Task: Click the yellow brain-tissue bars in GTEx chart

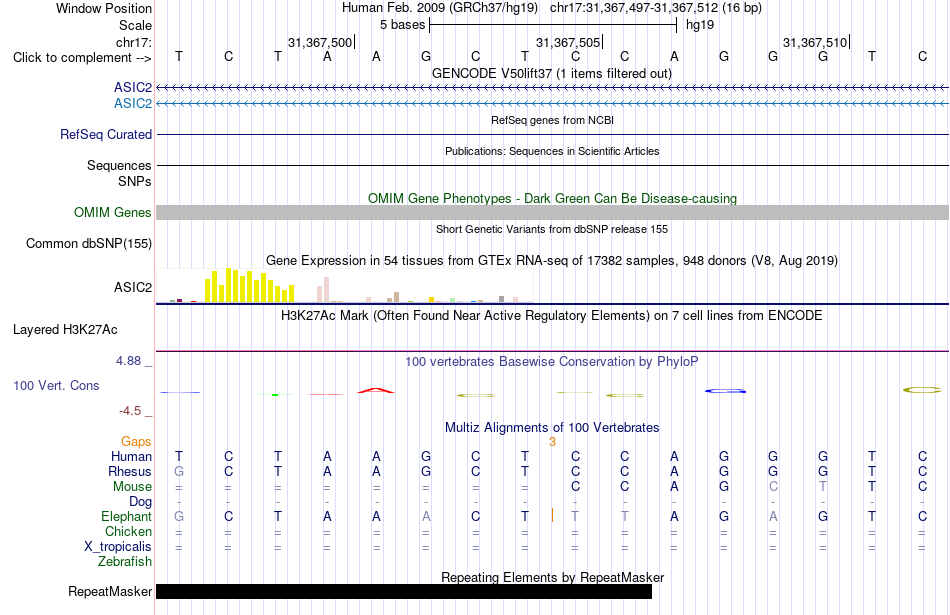Action: click(x=250, y=285)
